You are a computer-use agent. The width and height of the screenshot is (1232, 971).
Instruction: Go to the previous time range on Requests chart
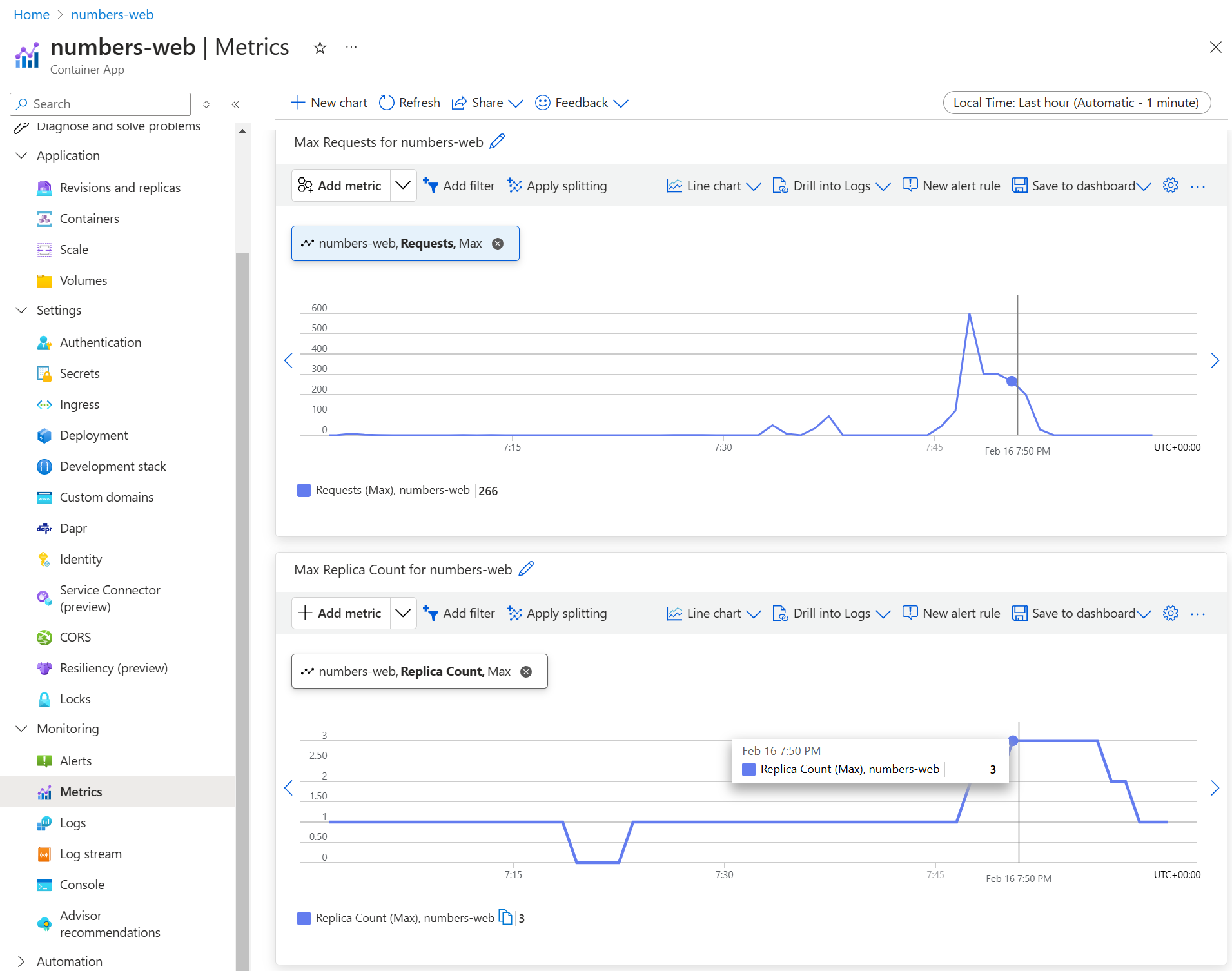click(x=288, y=360)
